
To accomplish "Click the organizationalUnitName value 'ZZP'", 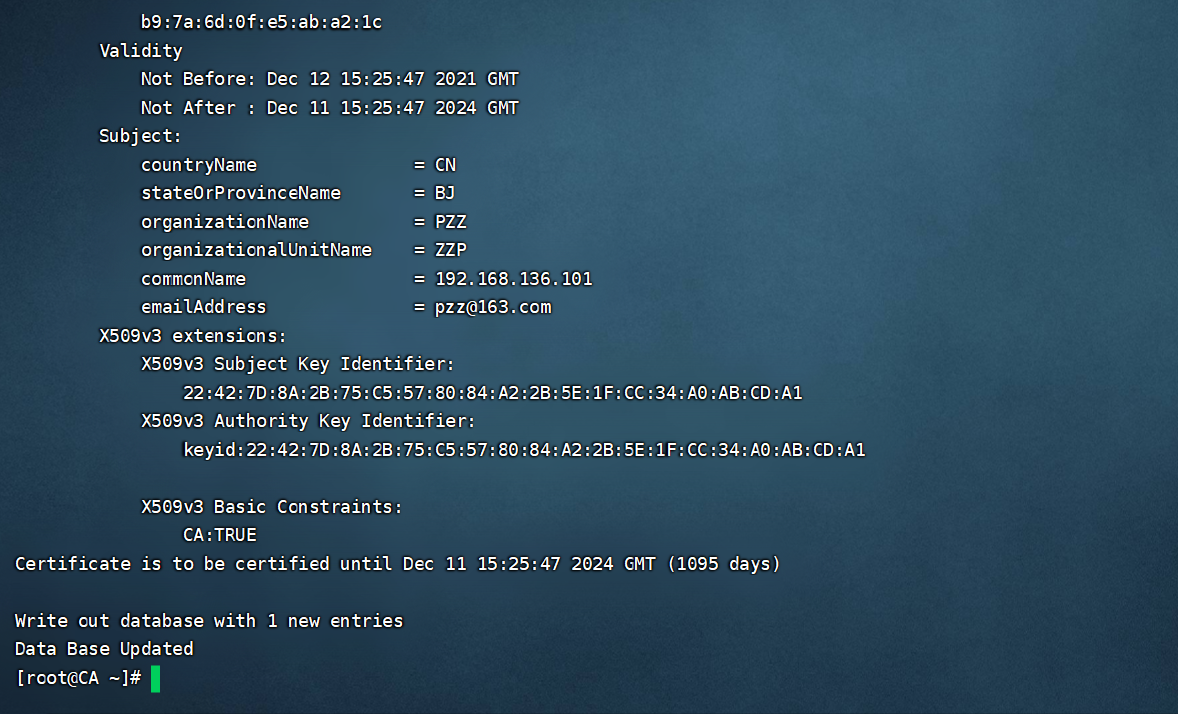I will pos(451,250).
